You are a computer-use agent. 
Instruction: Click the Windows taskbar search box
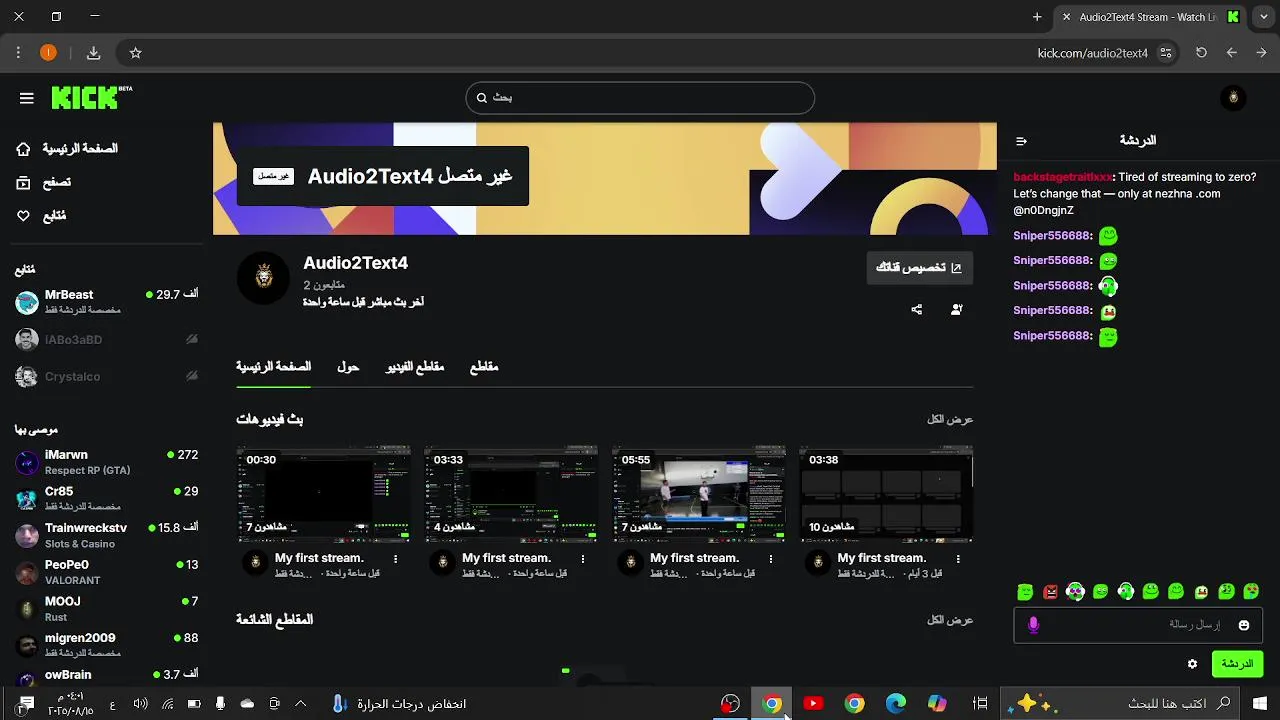[1120, 704]
